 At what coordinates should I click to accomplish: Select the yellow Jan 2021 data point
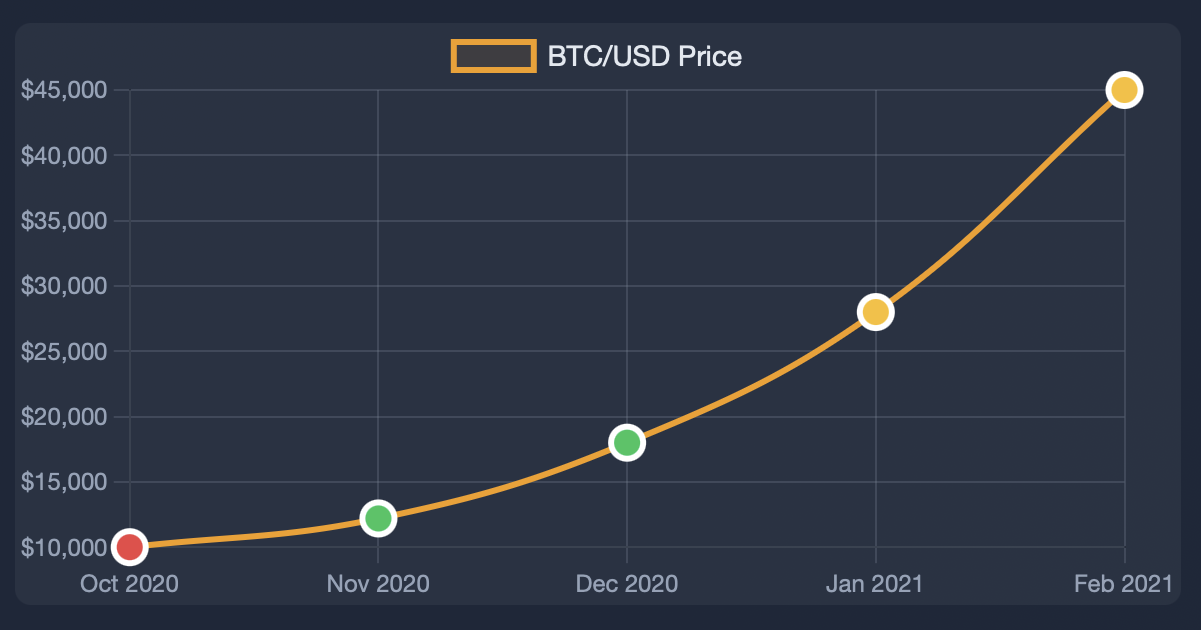coord(875,312)
